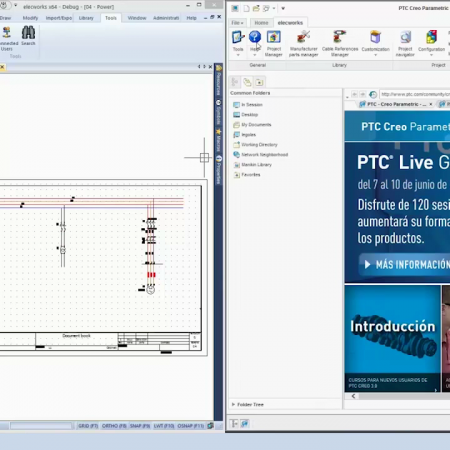Viewport: 450px width, 450px height.
Task: Open the Project navigator
Action: tap(405, 43)
